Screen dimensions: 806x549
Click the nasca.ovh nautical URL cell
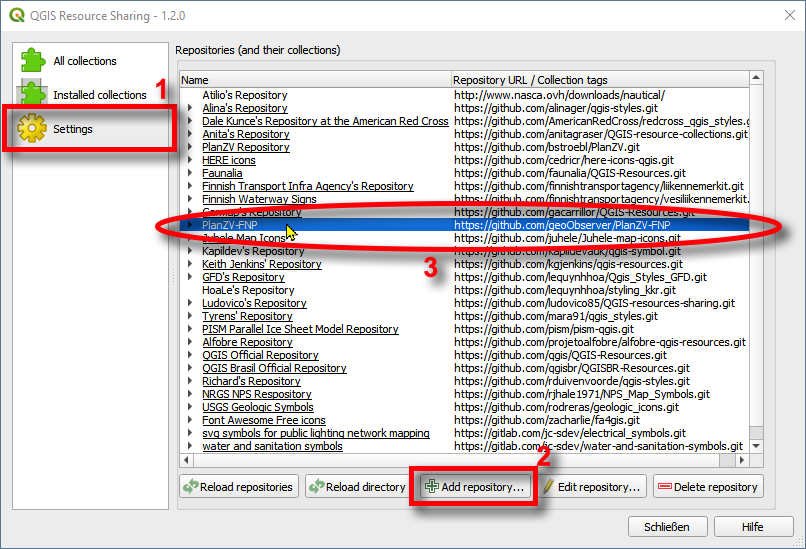click(x=559, y=95)
